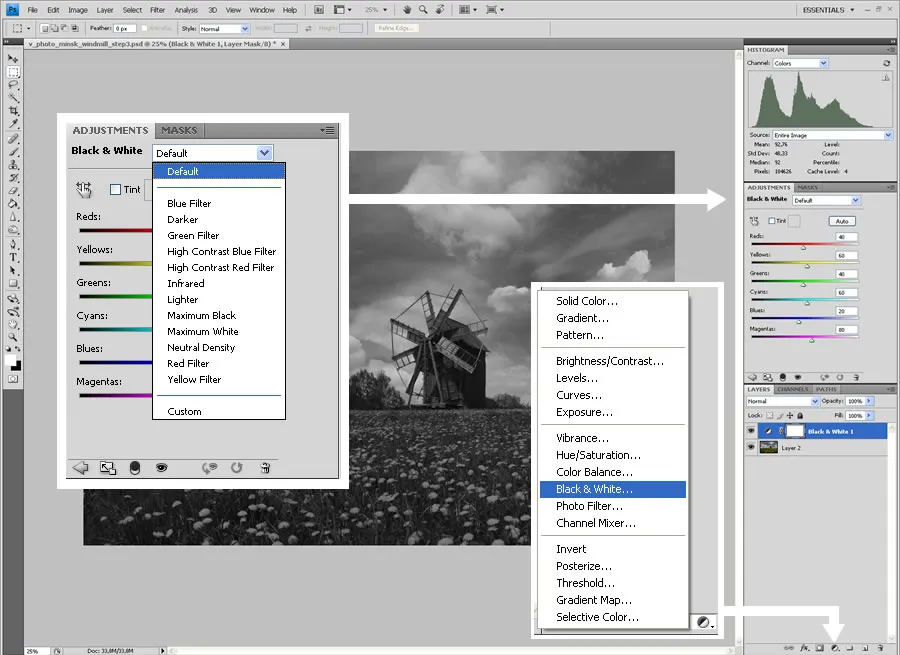Switch to enlarged MASKS tab in the inset
Image resolution: width=900 pixels, height=655 pixels.
[x=179, y=130]
